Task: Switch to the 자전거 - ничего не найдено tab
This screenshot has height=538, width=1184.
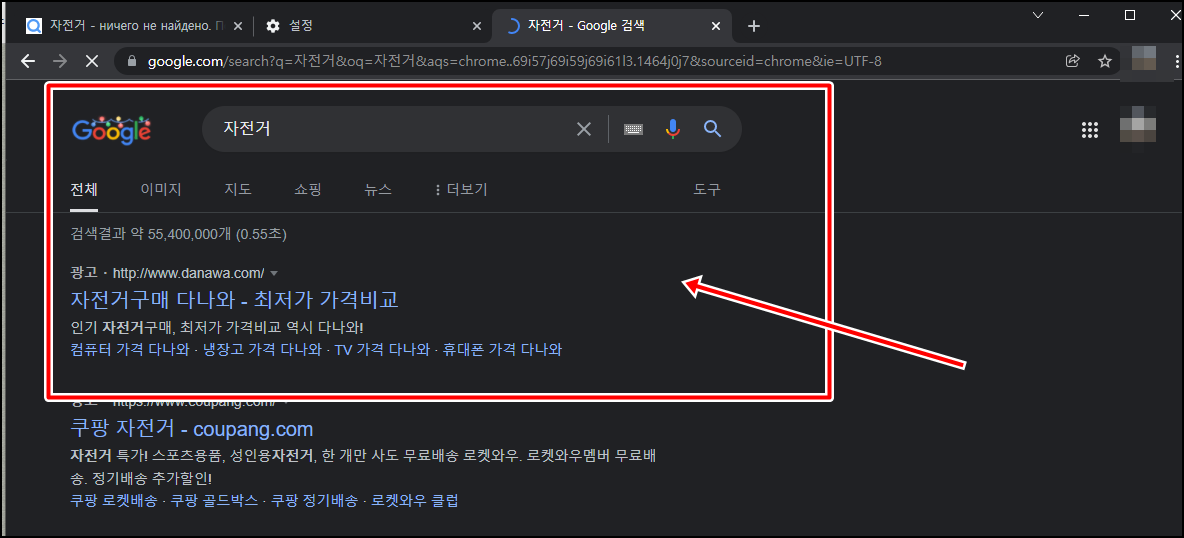Action: coord(134,26)
